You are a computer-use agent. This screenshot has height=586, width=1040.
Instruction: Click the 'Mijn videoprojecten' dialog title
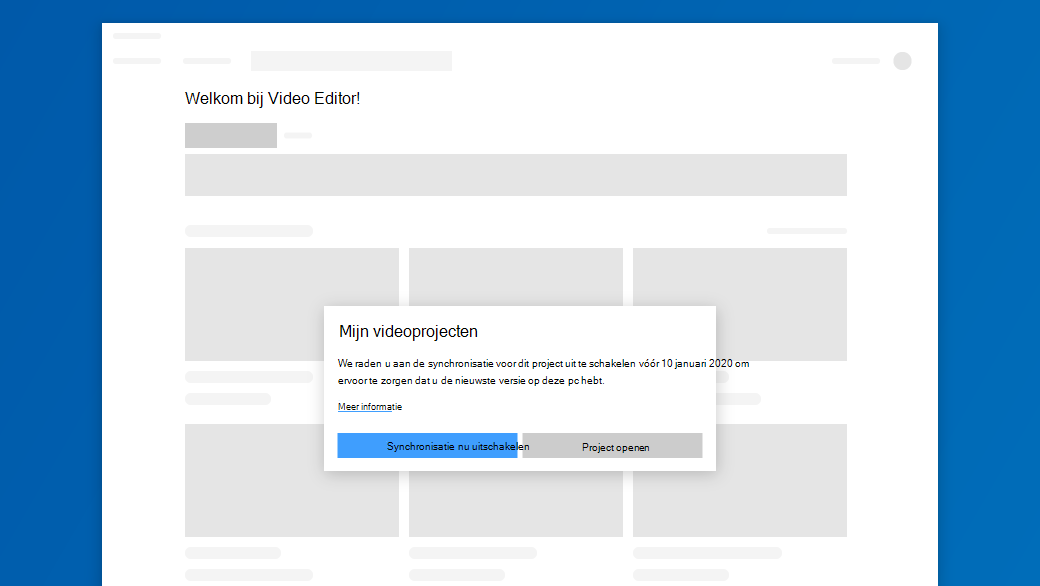tap(409, 331)
